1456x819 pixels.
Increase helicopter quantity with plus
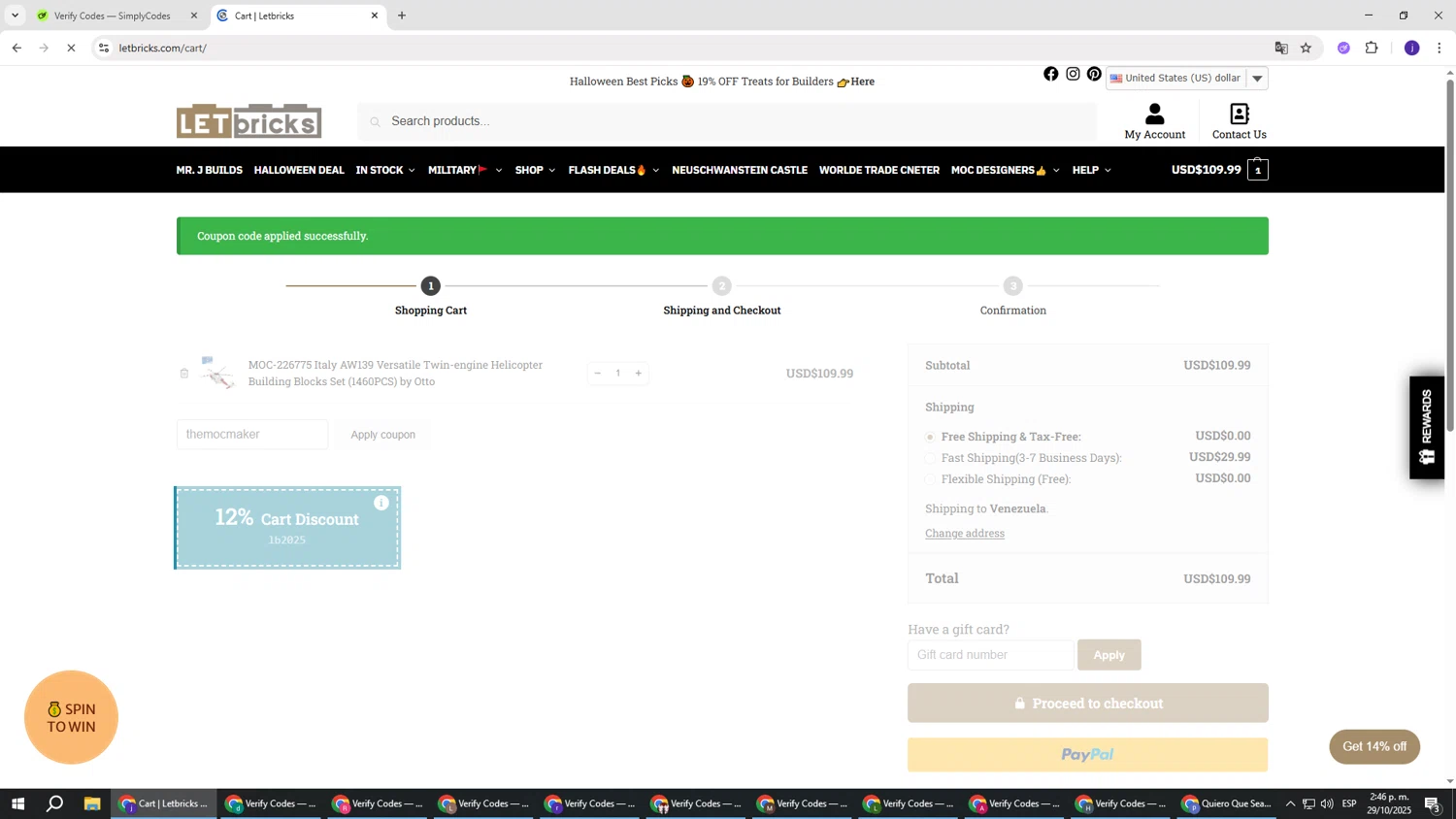tap(638, 374)
